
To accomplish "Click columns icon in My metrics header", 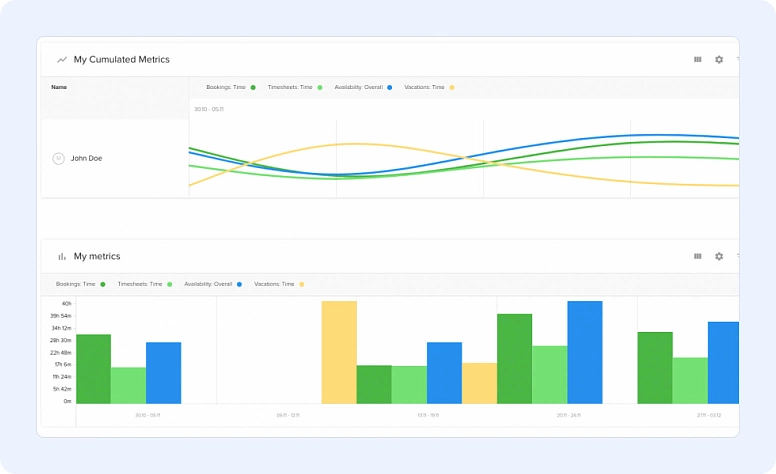I will 697,257.
